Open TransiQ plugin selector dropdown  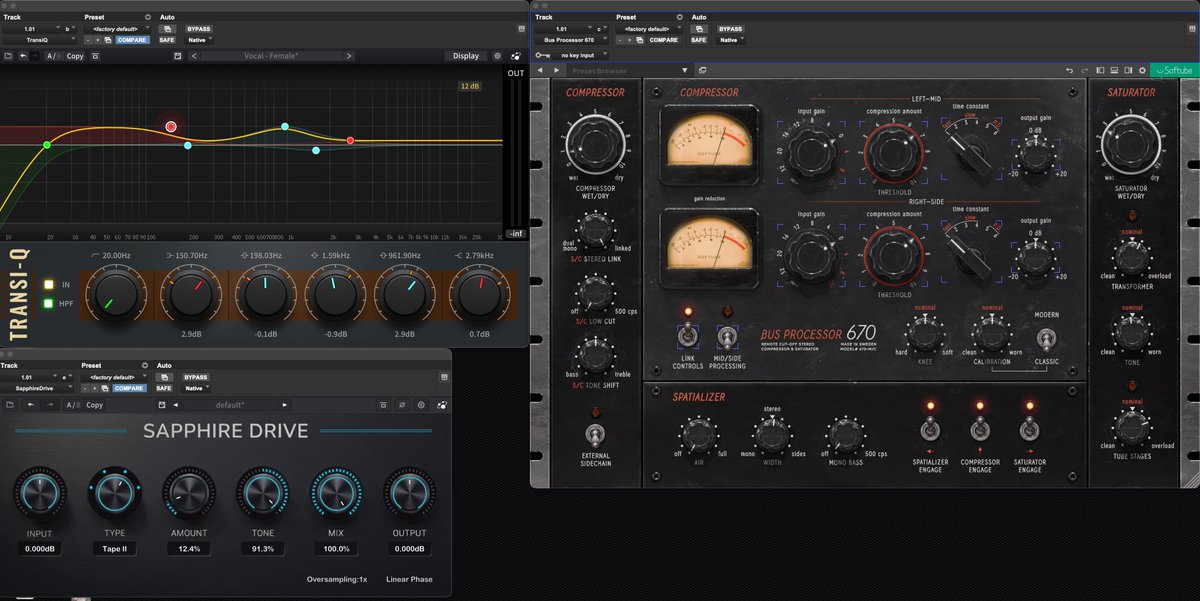(38, 40)
